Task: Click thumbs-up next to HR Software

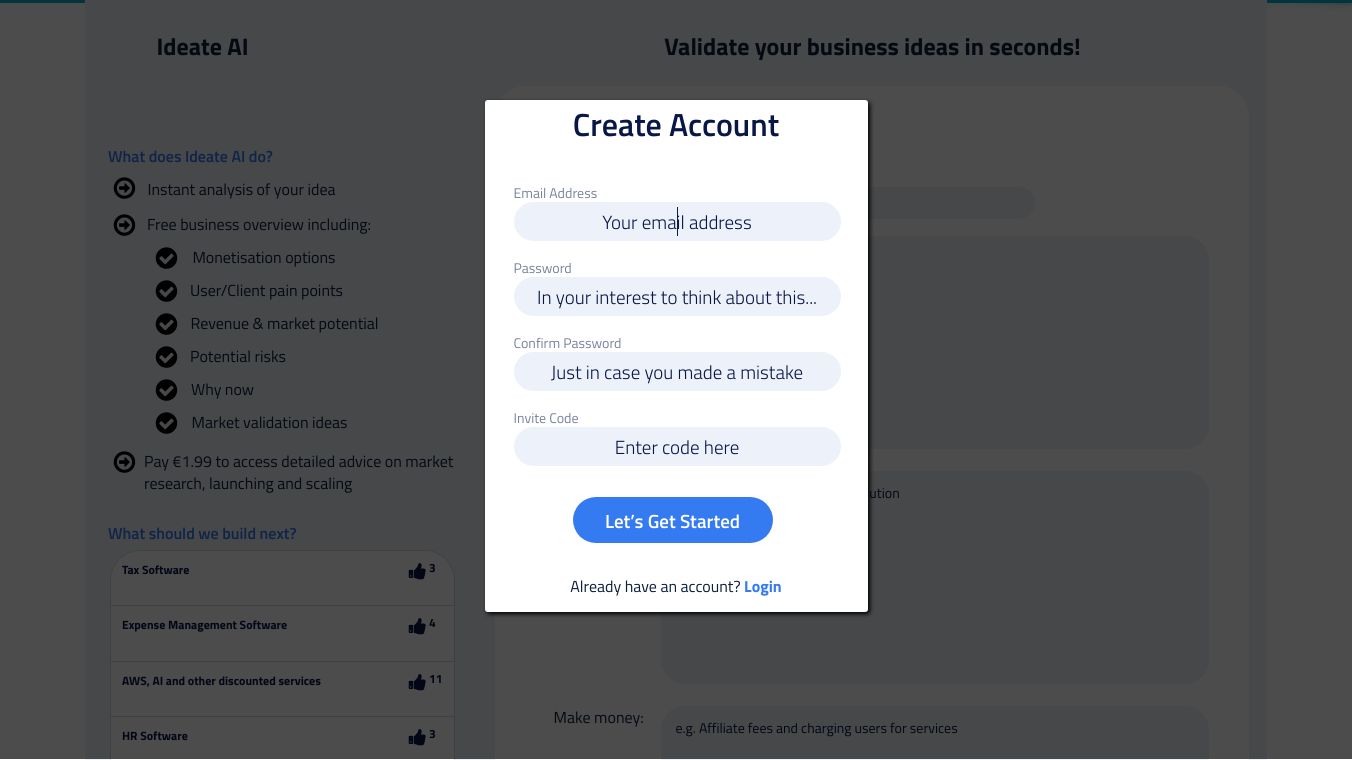Action: click(x=417, y=737)
